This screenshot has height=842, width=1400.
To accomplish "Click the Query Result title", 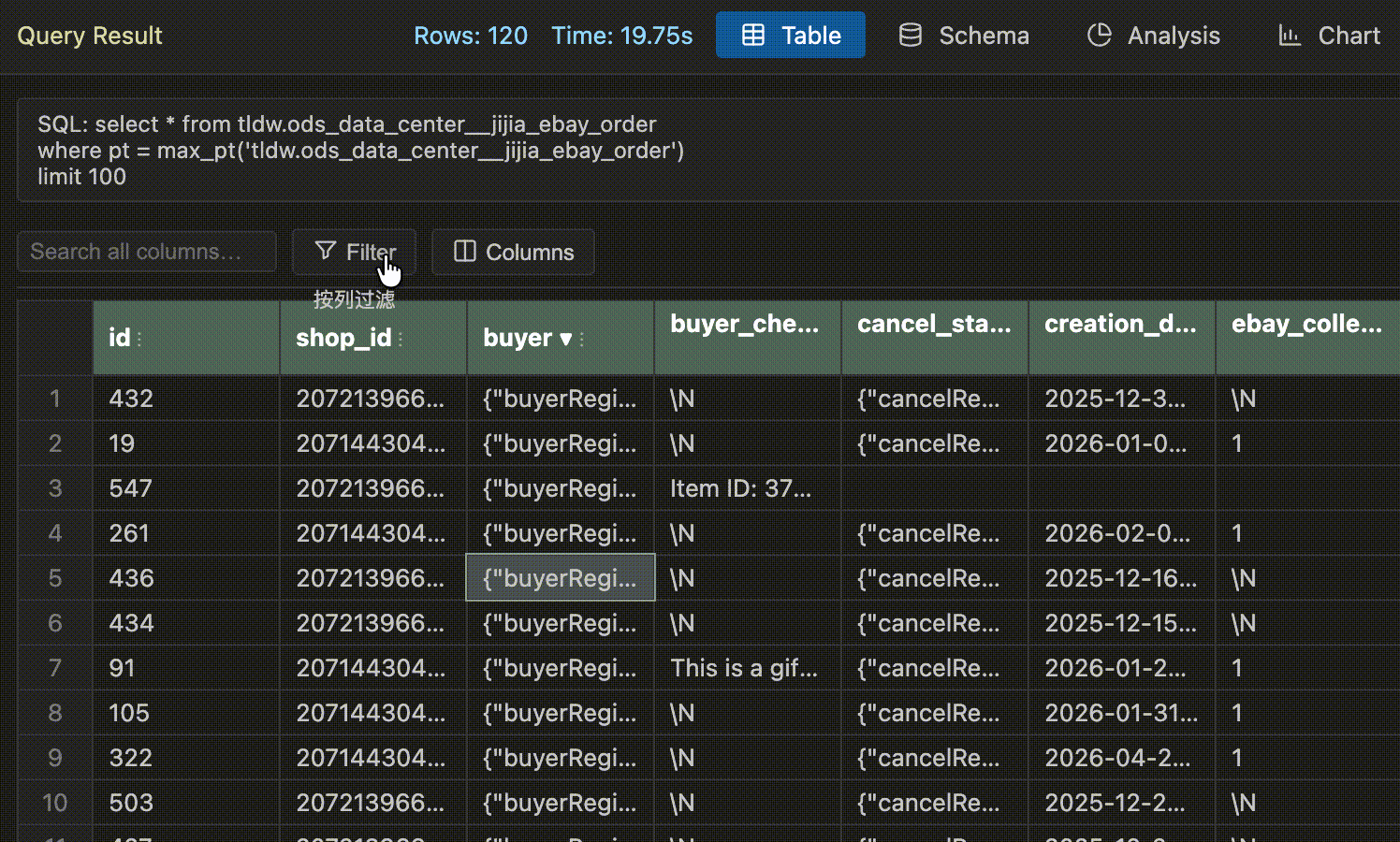I will pyautogui.click(x=90, y=36).
